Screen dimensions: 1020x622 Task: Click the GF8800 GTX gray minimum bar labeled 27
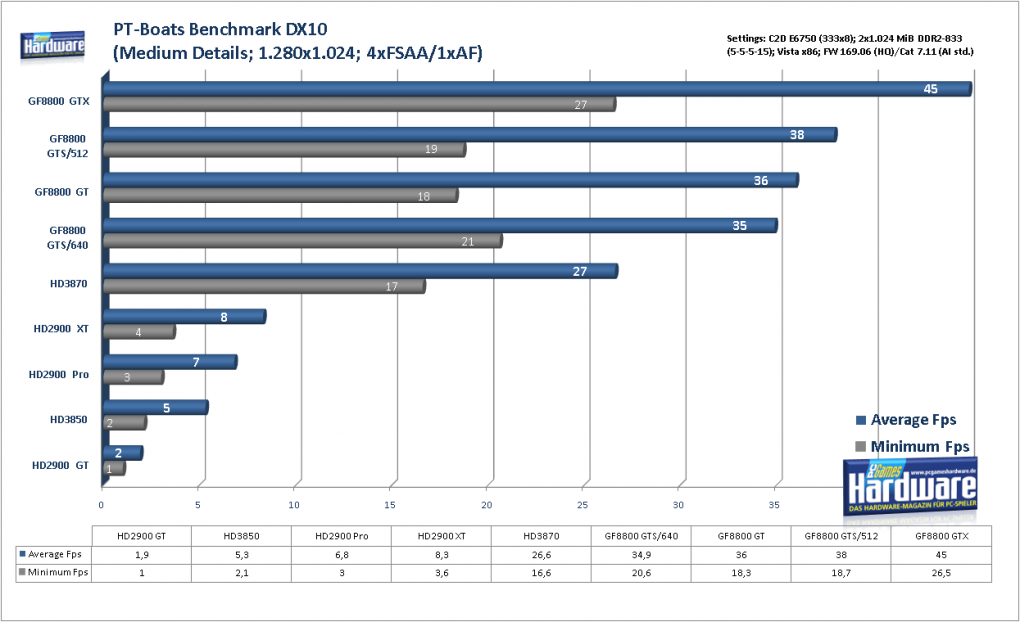click(359, 104)
